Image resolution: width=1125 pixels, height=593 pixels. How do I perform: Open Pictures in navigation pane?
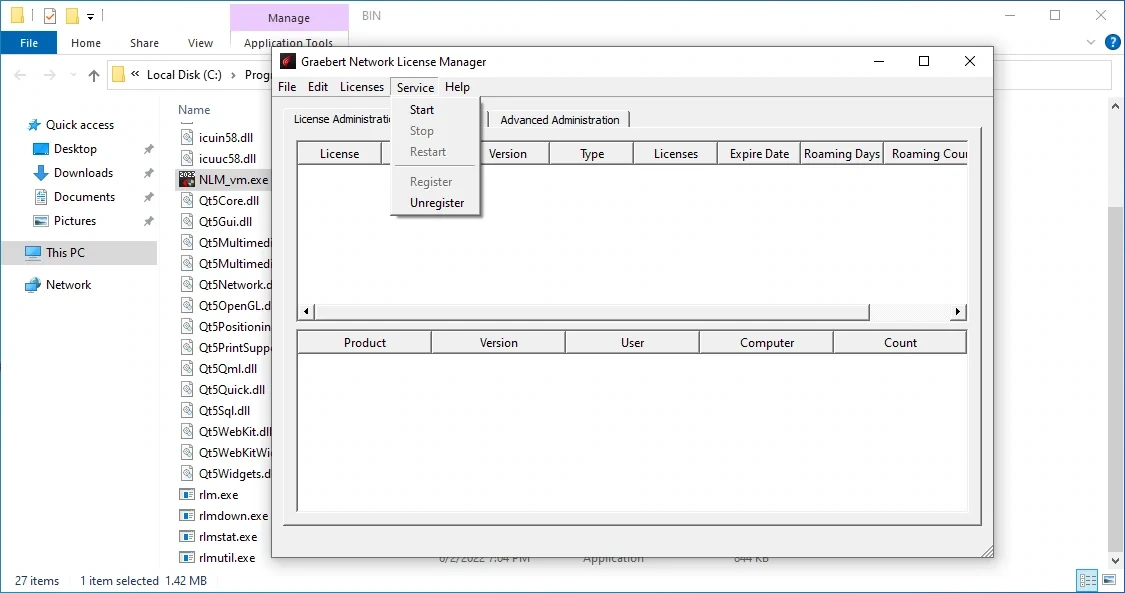tap(75, 221)
